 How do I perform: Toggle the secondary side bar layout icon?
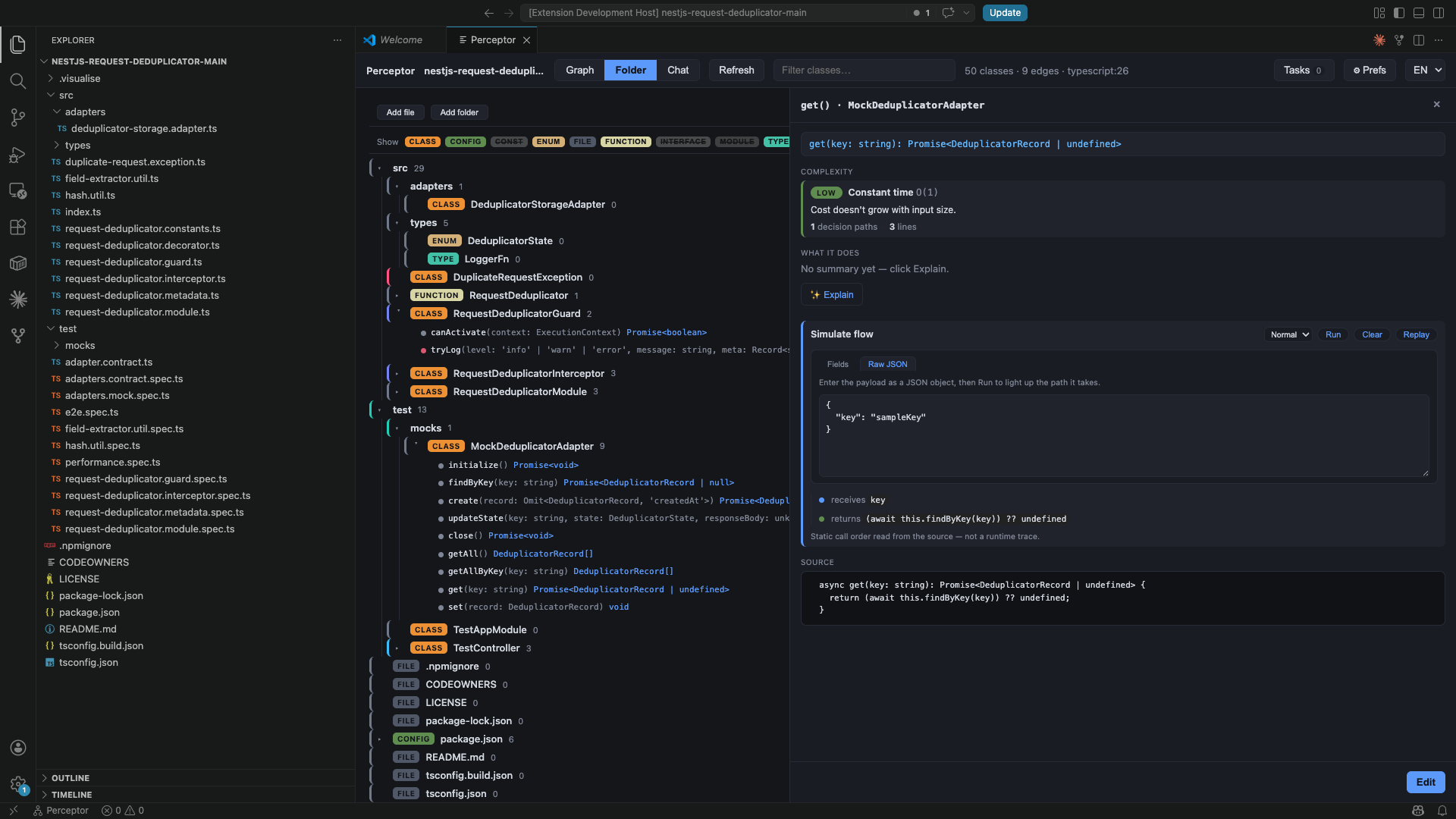click(x=1439, y=13)
